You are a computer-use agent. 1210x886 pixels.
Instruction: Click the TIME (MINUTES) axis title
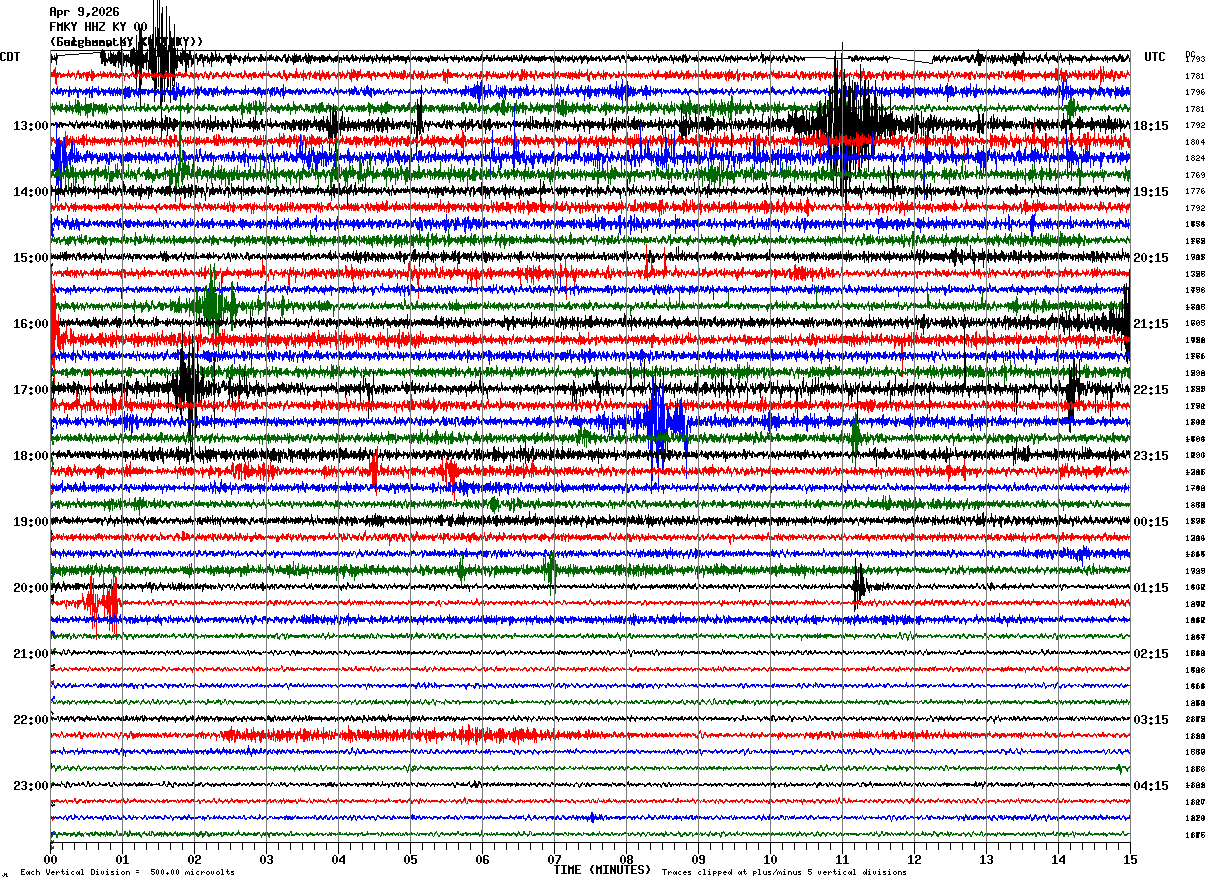(x=602, y=870)
